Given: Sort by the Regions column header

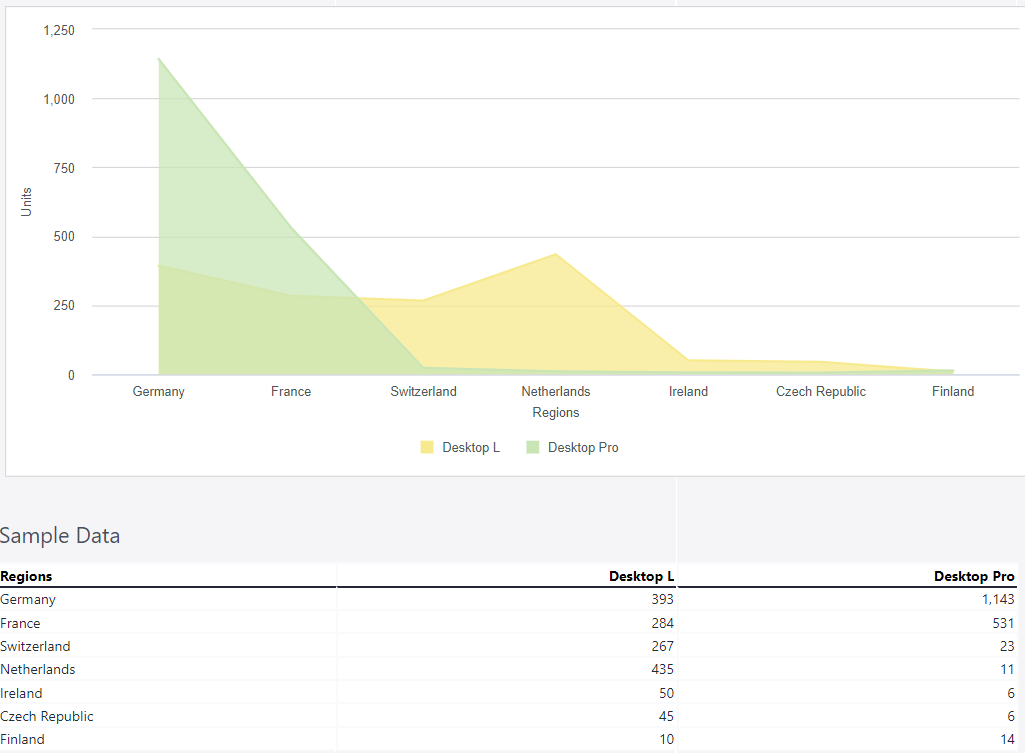Looking at the screenshot, I should click(x=27, y=576).
